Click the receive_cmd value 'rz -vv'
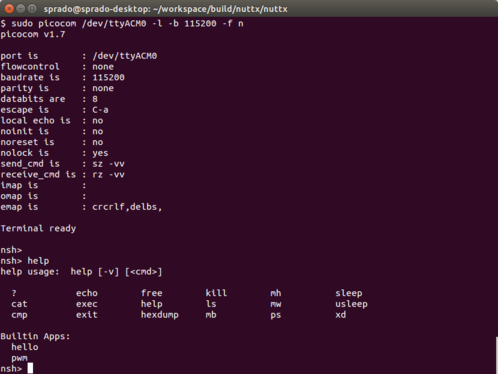 point(108,175)
